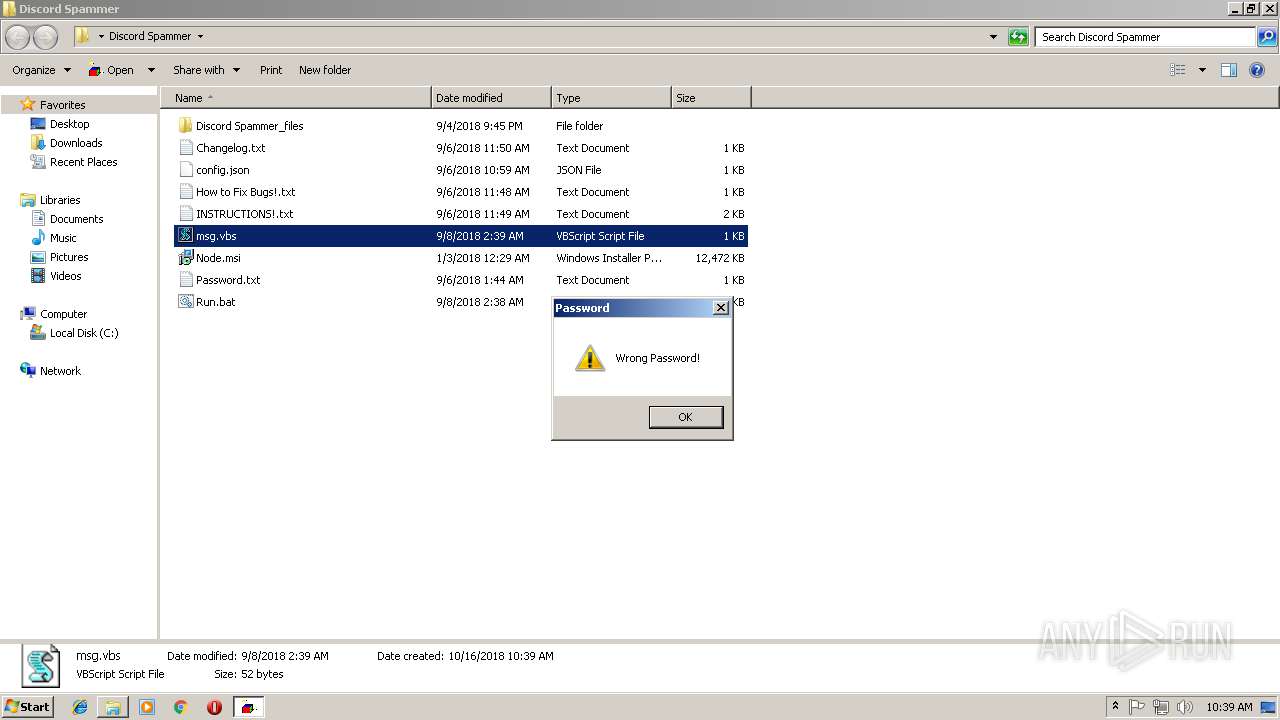1280x720 pixels.
Task: Open the address bar history dropdown
Action: [993, 37]
